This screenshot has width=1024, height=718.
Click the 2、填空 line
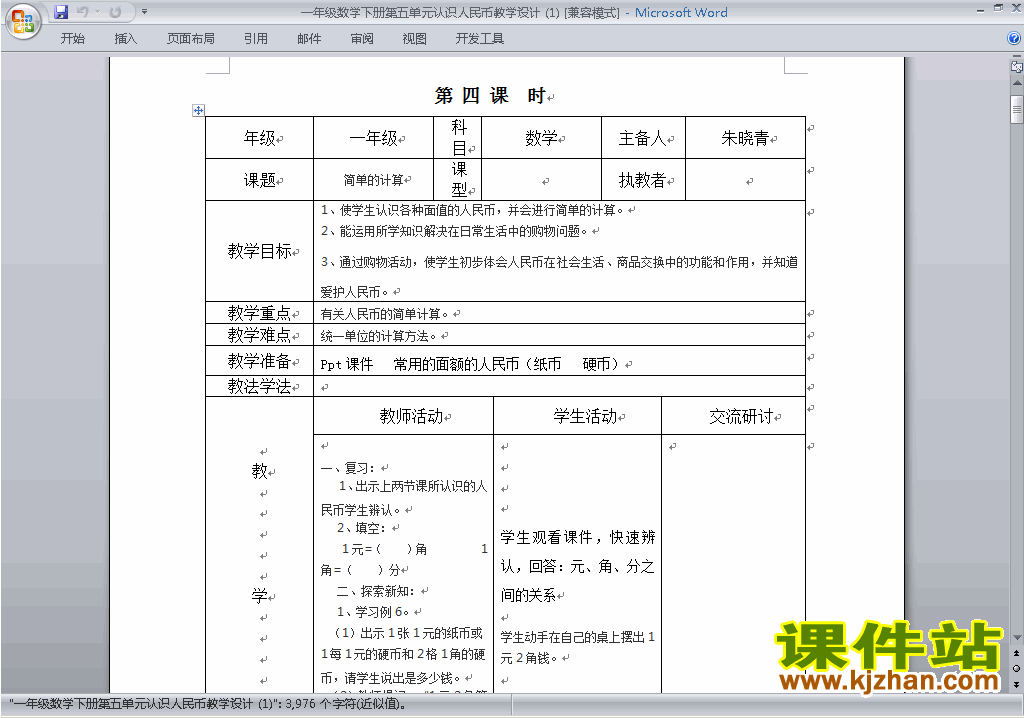pyautogui.click(x=361, y=528)
